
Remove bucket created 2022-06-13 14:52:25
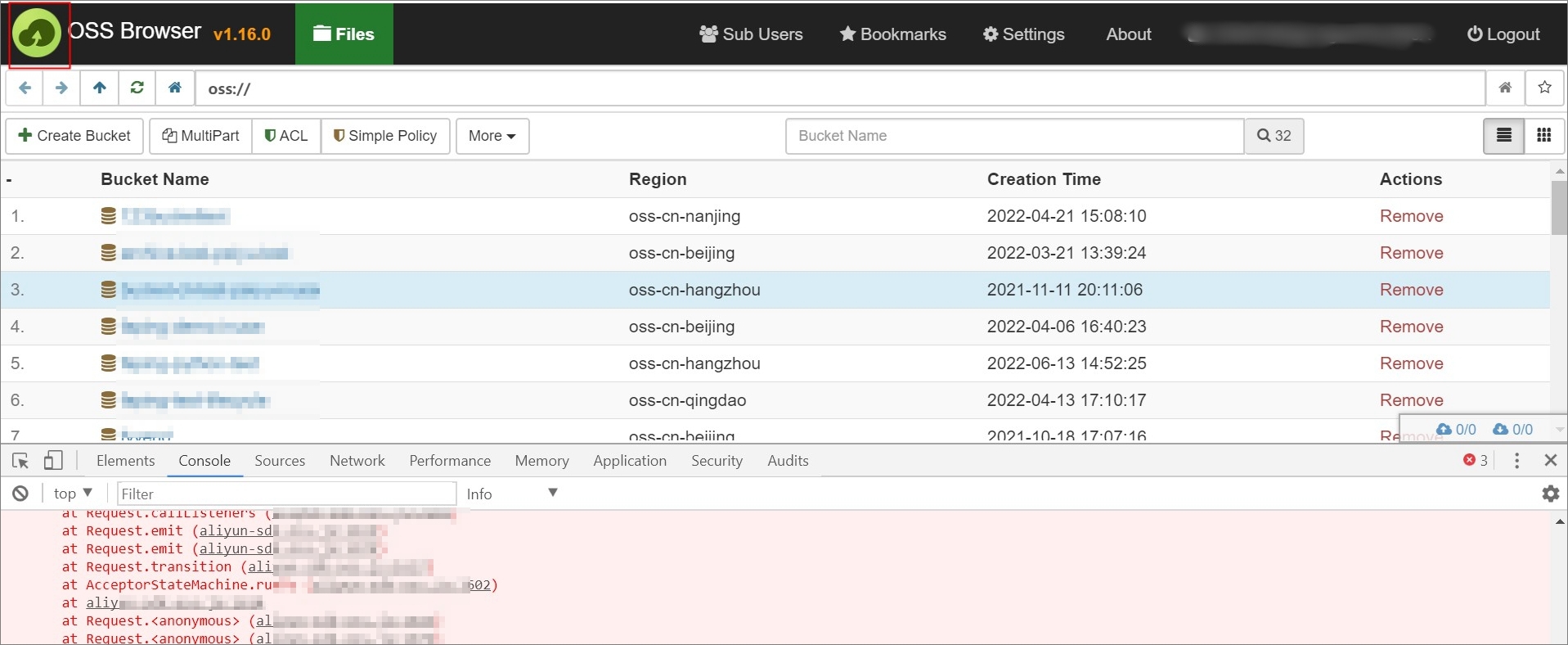click(x=1411, y=363)
